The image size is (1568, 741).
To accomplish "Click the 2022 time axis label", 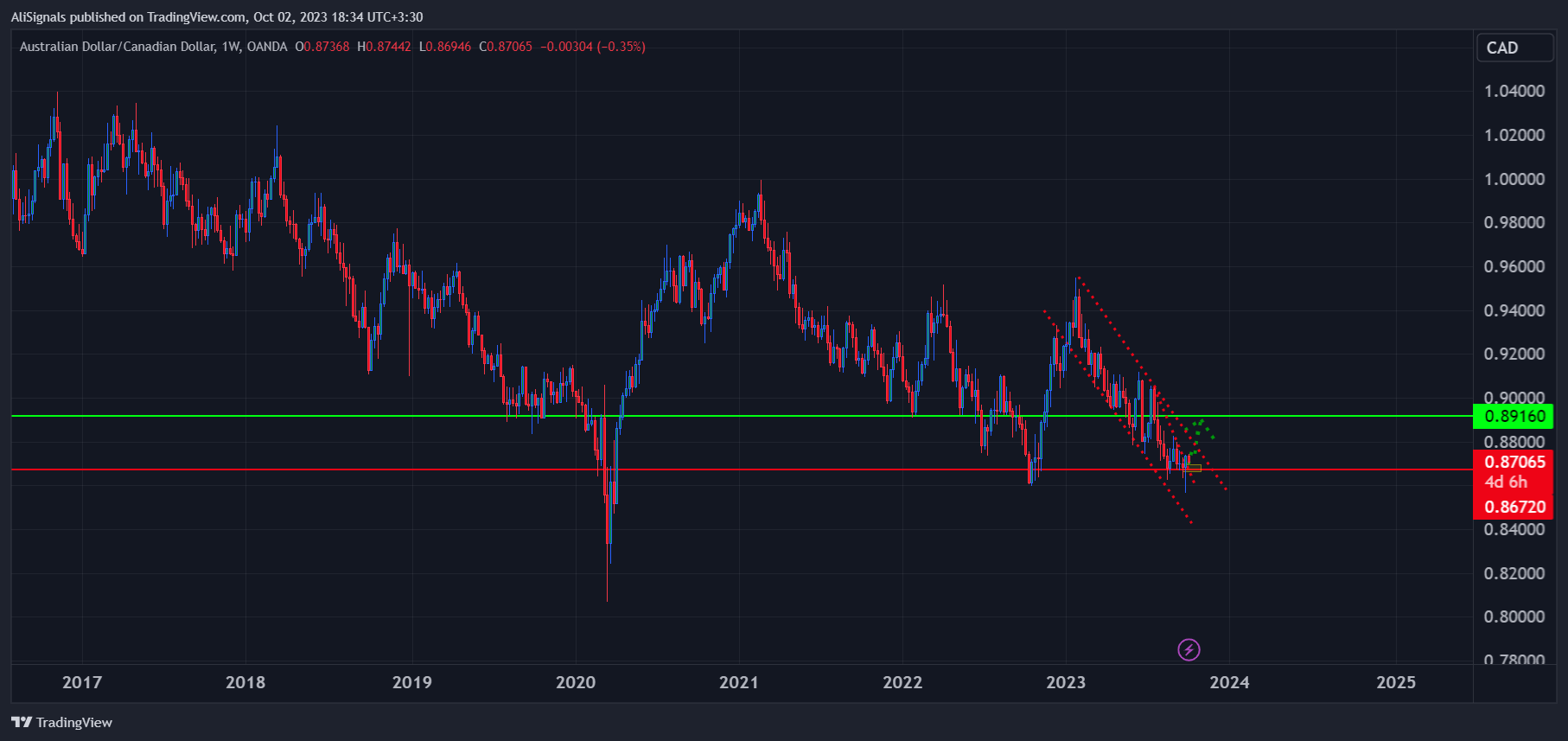I will coord(902,682).
